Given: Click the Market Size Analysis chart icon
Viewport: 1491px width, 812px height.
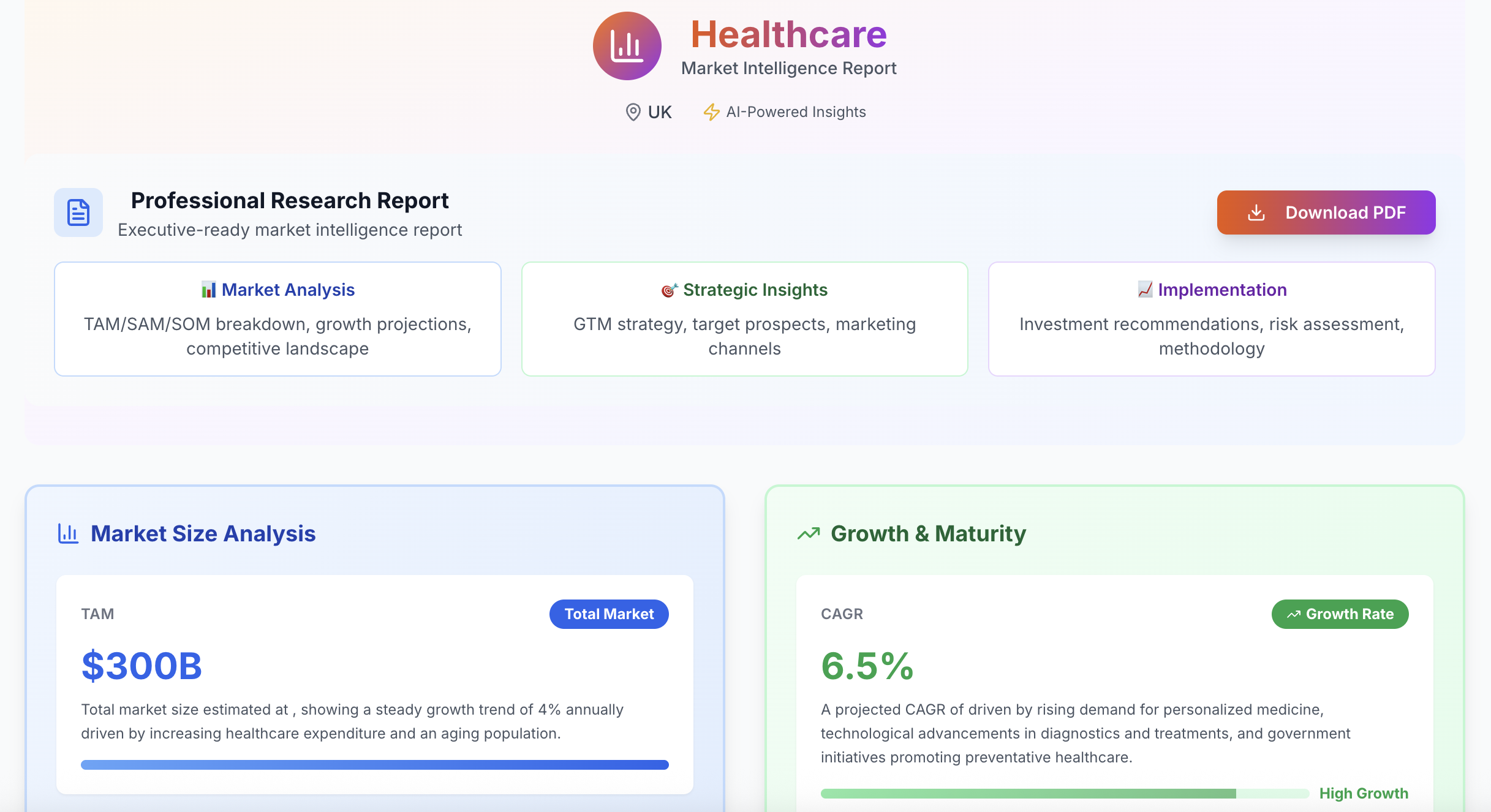Looking at the screenshot, I should (x=68, y=533).
